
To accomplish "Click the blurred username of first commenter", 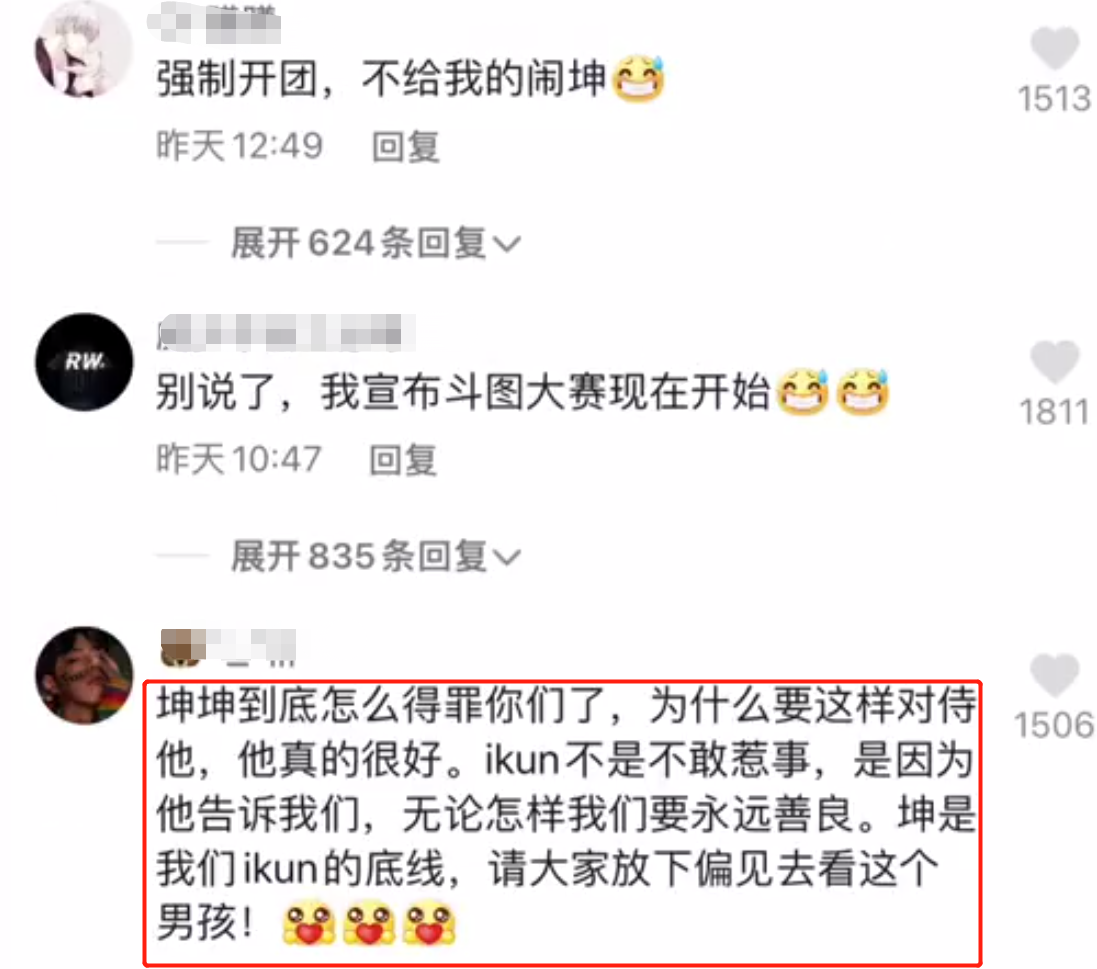I will (x=214, y=21).
